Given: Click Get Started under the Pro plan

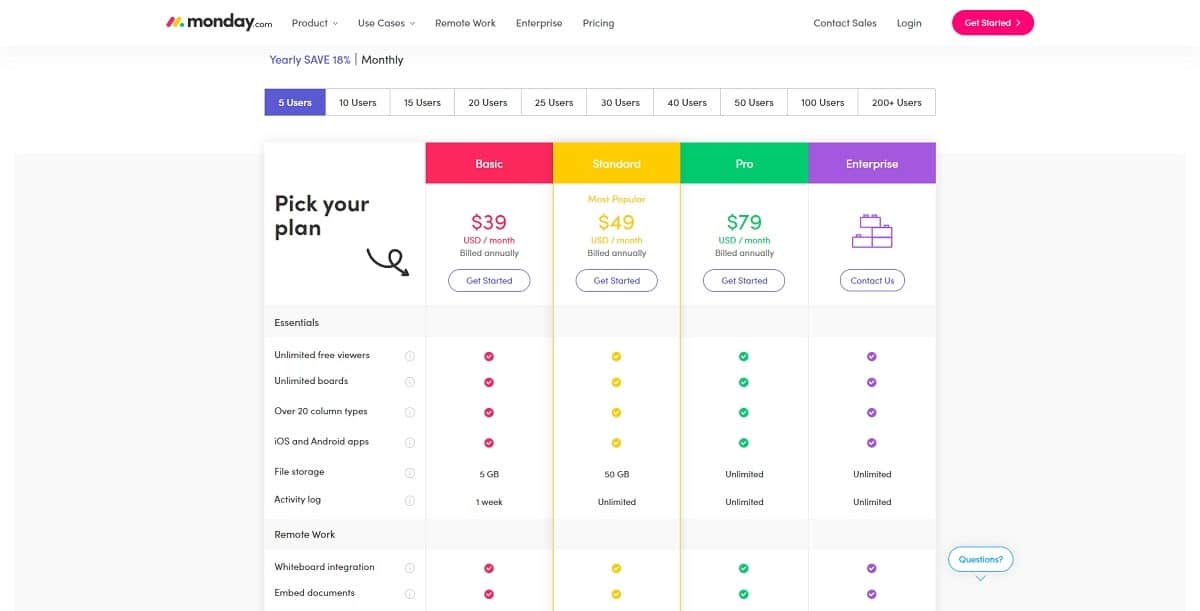Looking at the screenshot, I should [x=744, y=281].
